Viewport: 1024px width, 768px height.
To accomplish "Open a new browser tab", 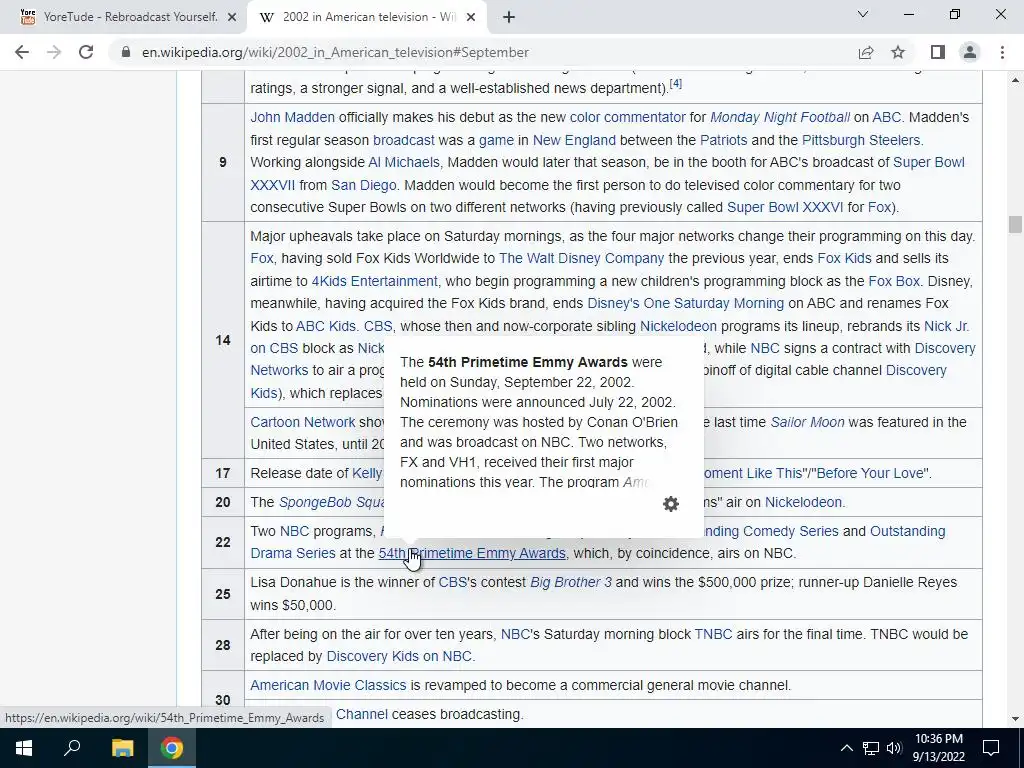I will [x=509, y=18].
